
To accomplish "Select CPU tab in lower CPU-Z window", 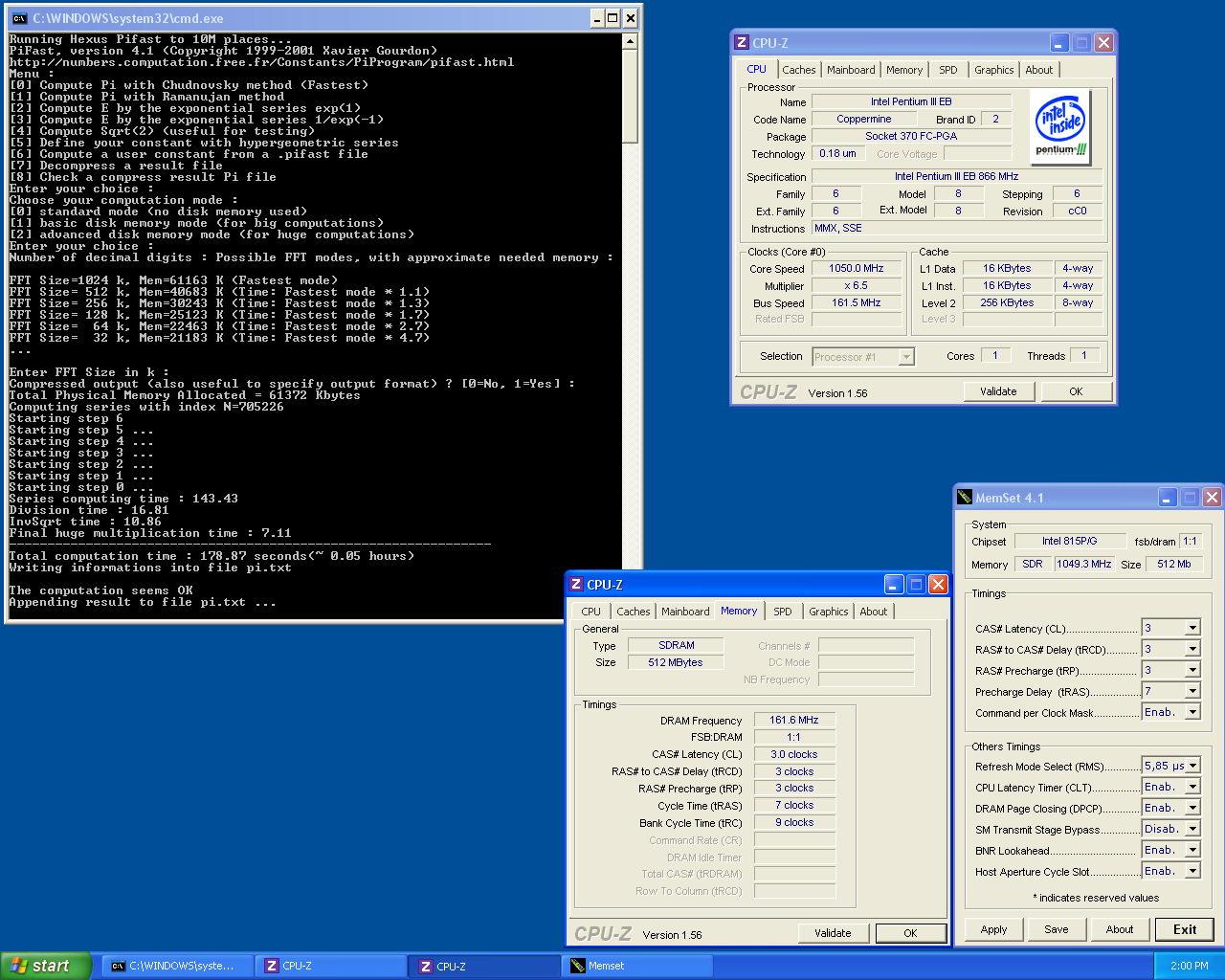I will (x=590, y=612).
